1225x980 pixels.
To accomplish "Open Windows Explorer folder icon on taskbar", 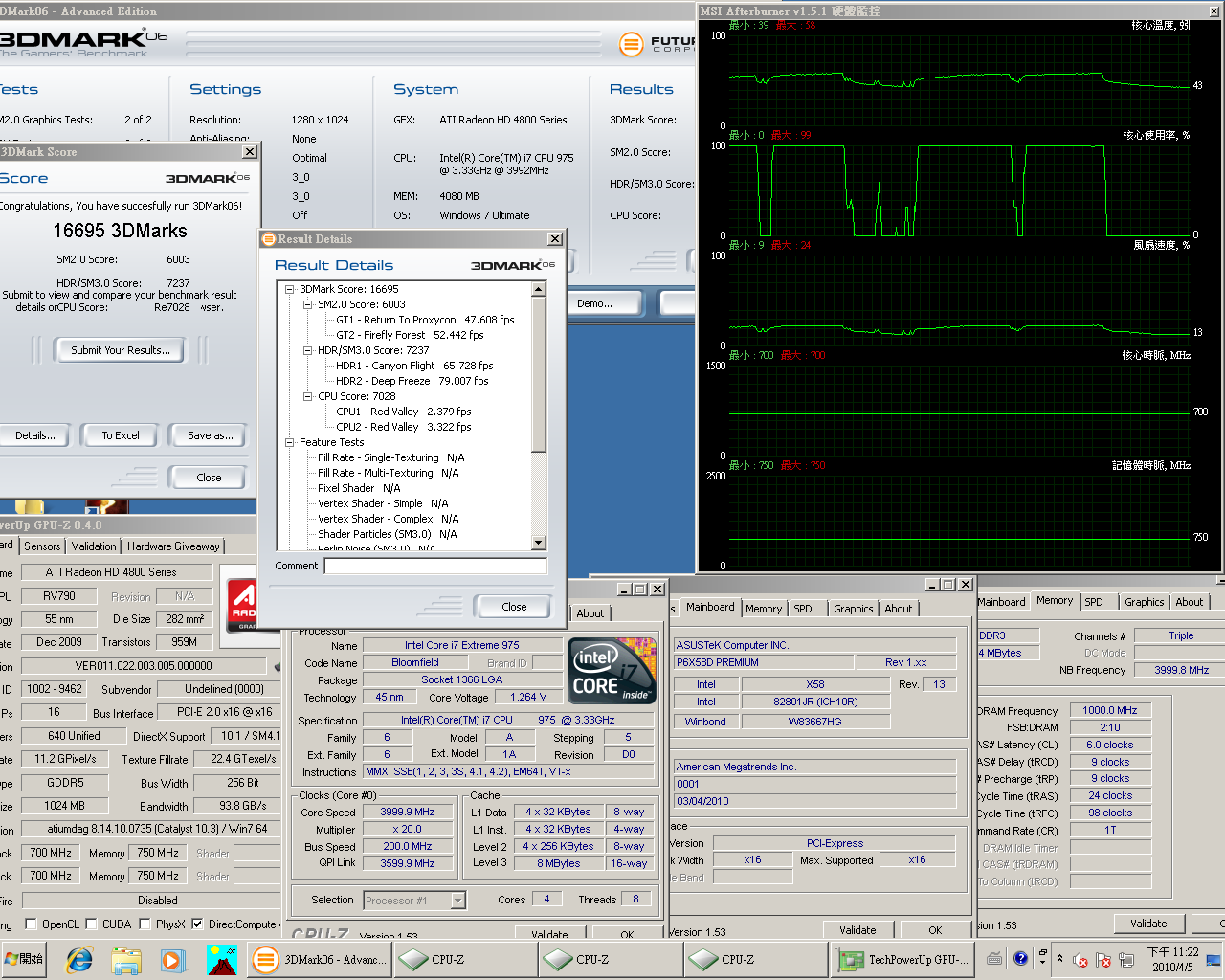I will point(126,959).
